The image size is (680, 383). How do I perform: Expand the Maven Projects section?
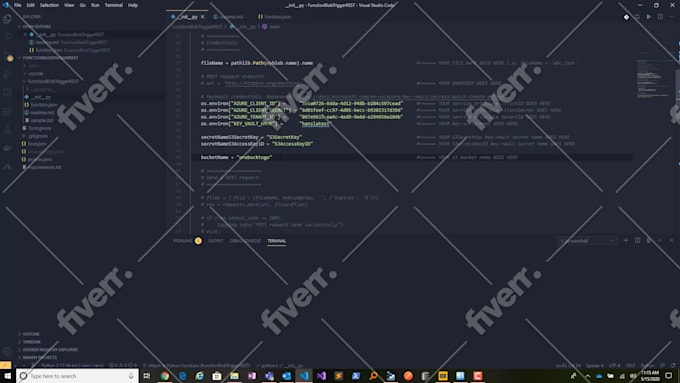click(39, 357)
